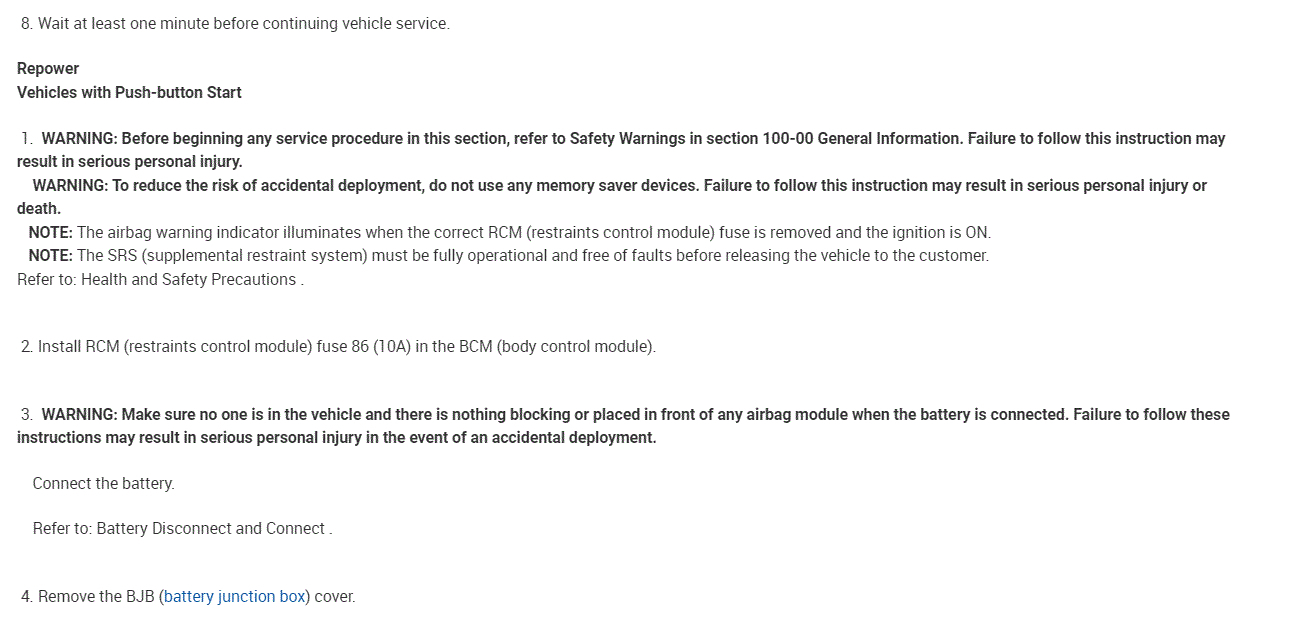The image size is (1290, 619).
Task: Open Battery Disconnect and Connect reference
Action: point(211,529)
